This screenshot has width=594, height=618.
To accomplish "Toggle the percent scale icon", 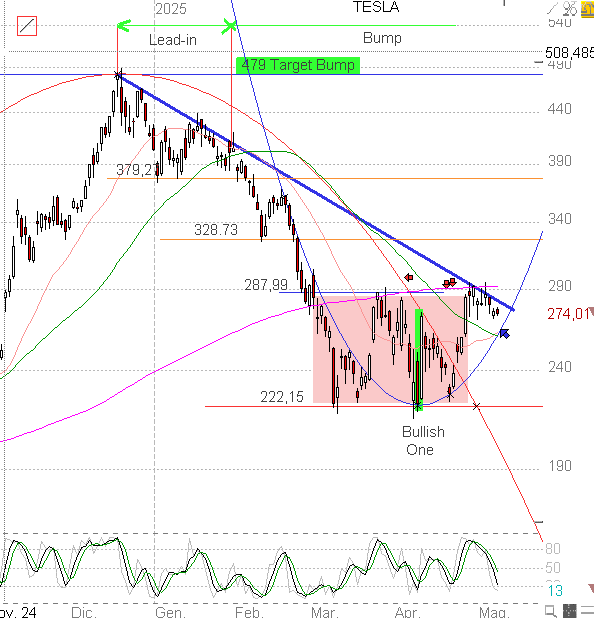I will [570, 9].
